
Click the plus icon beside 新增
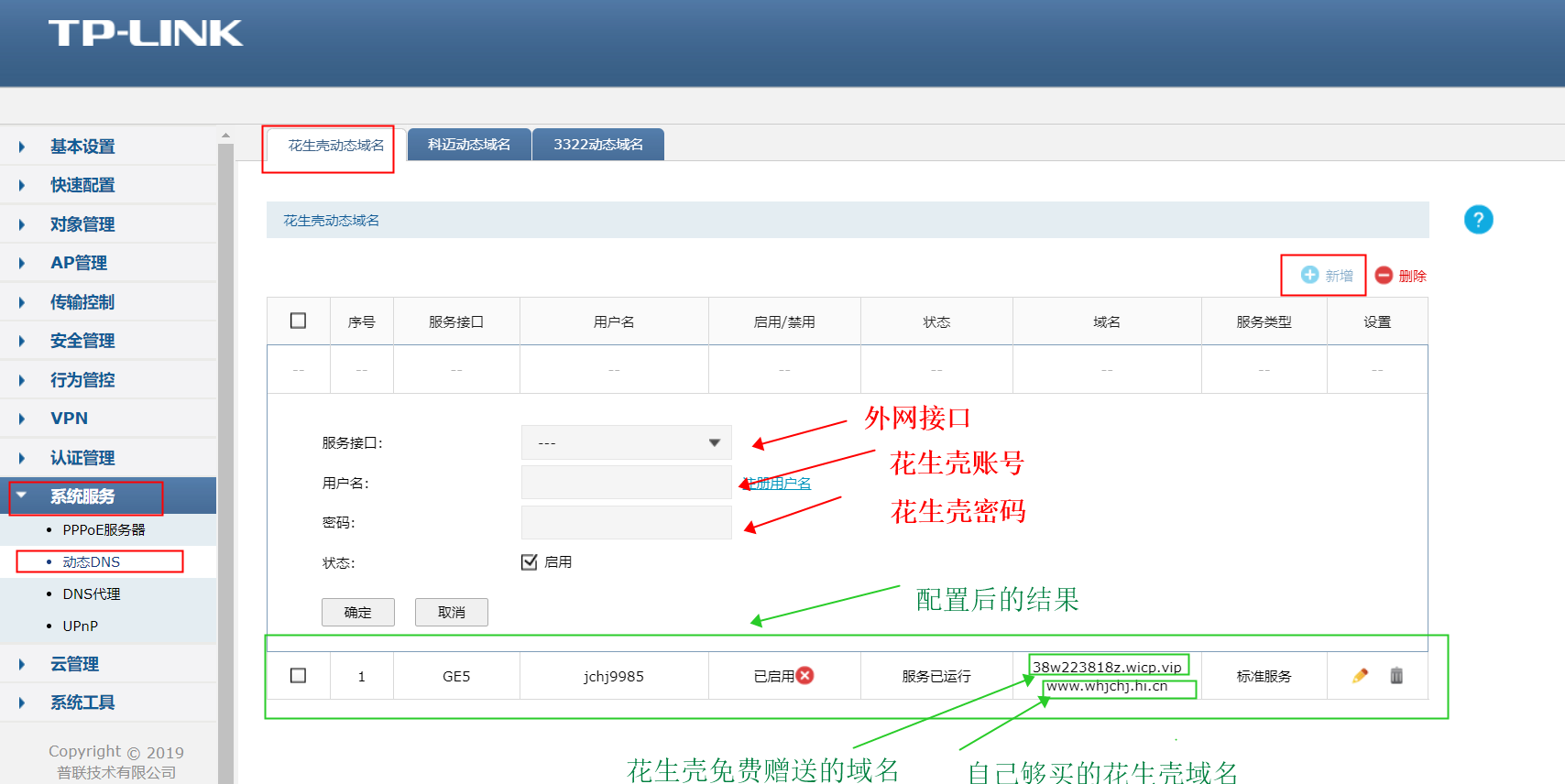[1309, 275]
